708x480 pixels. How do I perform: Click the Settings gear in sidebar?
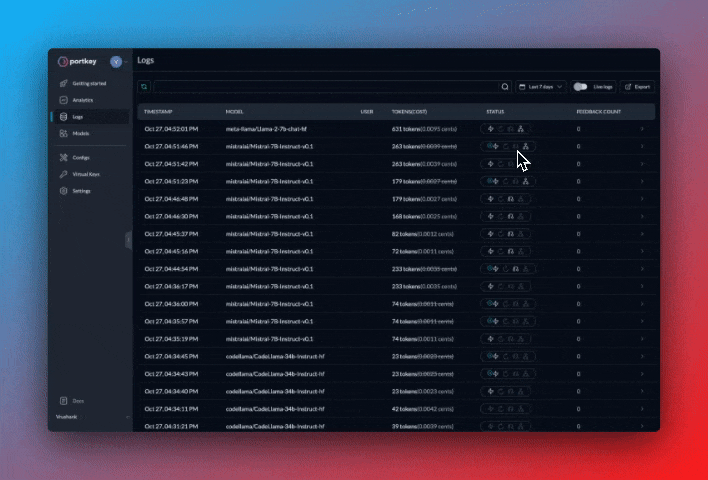(x=64, y=190)
